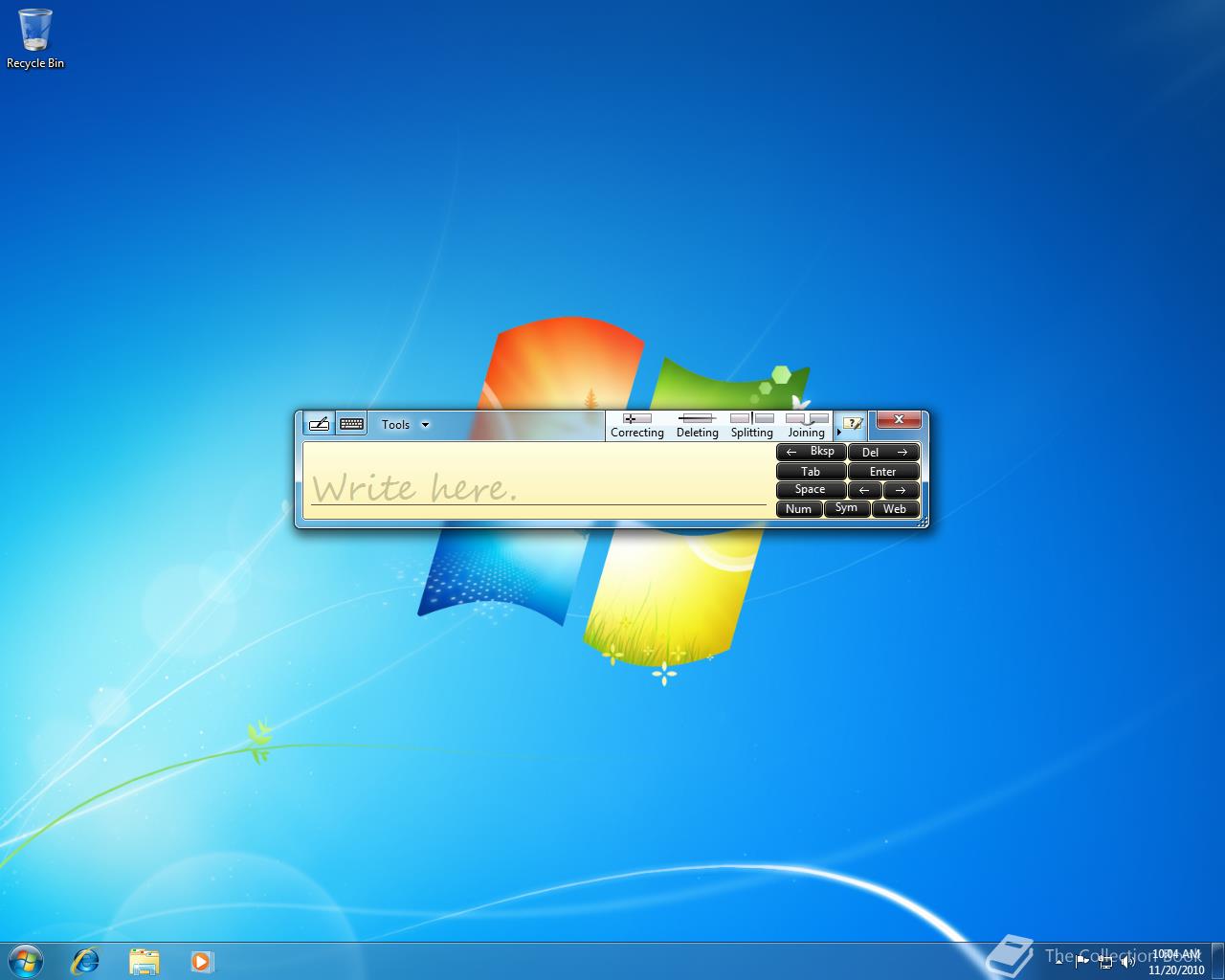1225x980 pixels.
Task: Click the Del key
Action: click(x=884, y=452)
